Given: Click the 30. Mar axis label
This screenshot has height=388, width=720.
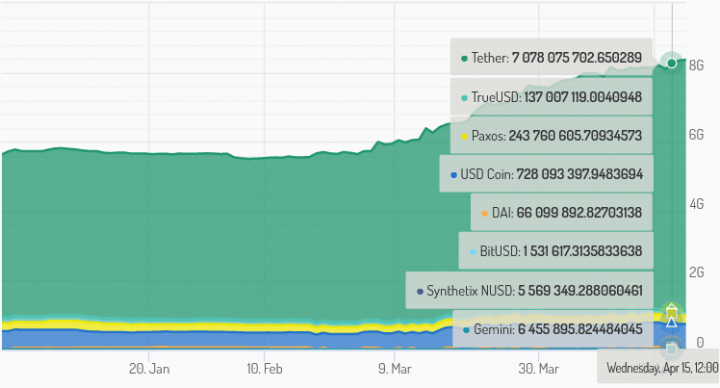Looking at the screenshot, I should point(539,369).
